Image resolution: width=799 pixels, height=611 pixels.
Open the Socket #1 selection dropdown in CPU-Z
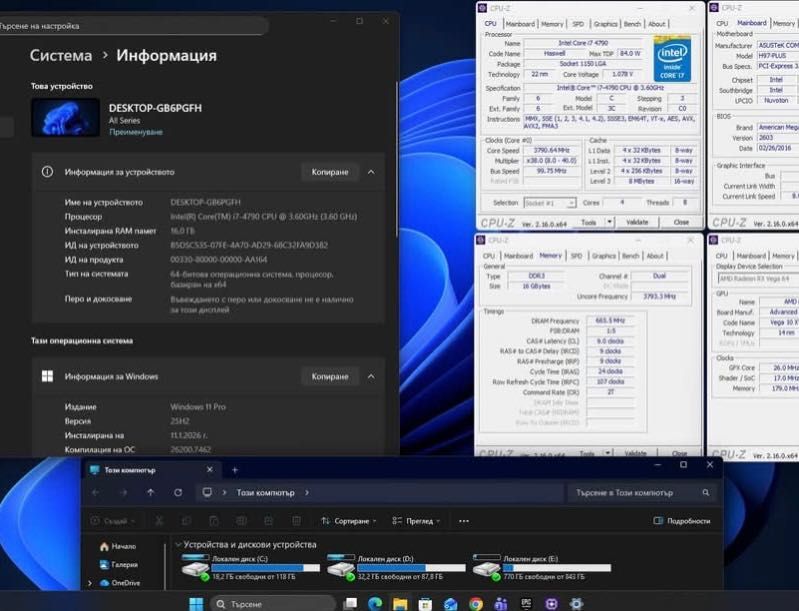click(x=550, y=203)
